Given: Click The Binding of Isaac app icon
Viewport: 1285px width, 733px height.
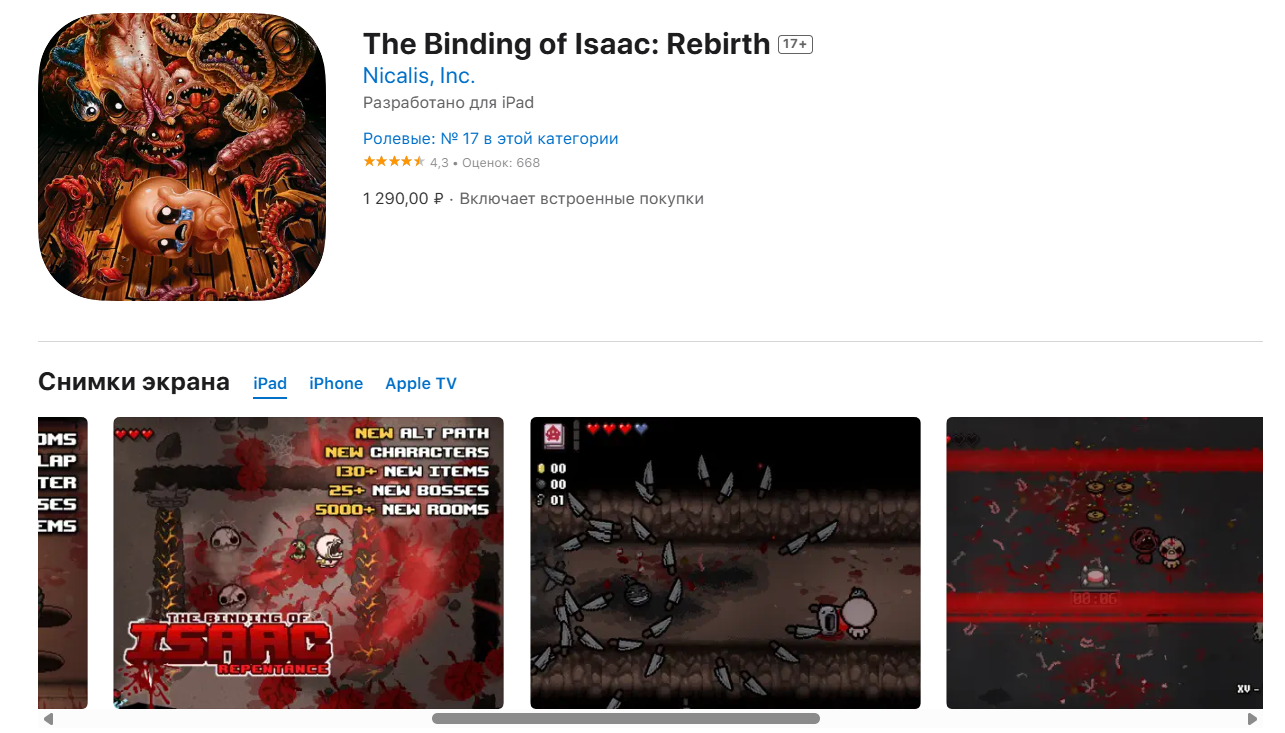Looking at the screenshot, I should [182, 157].
